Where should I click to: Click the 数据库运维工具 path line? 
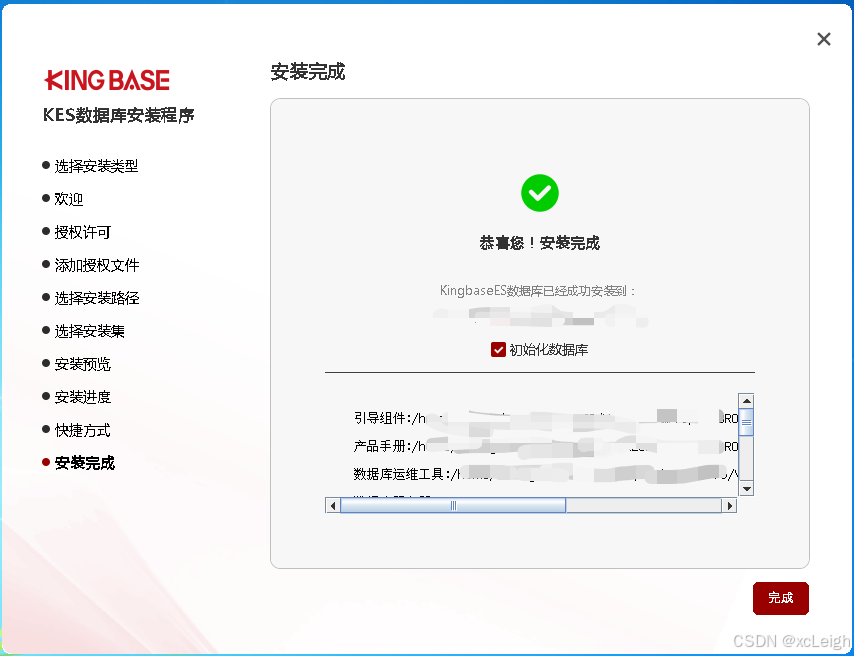pyautogui.click(x=546, y=474)
